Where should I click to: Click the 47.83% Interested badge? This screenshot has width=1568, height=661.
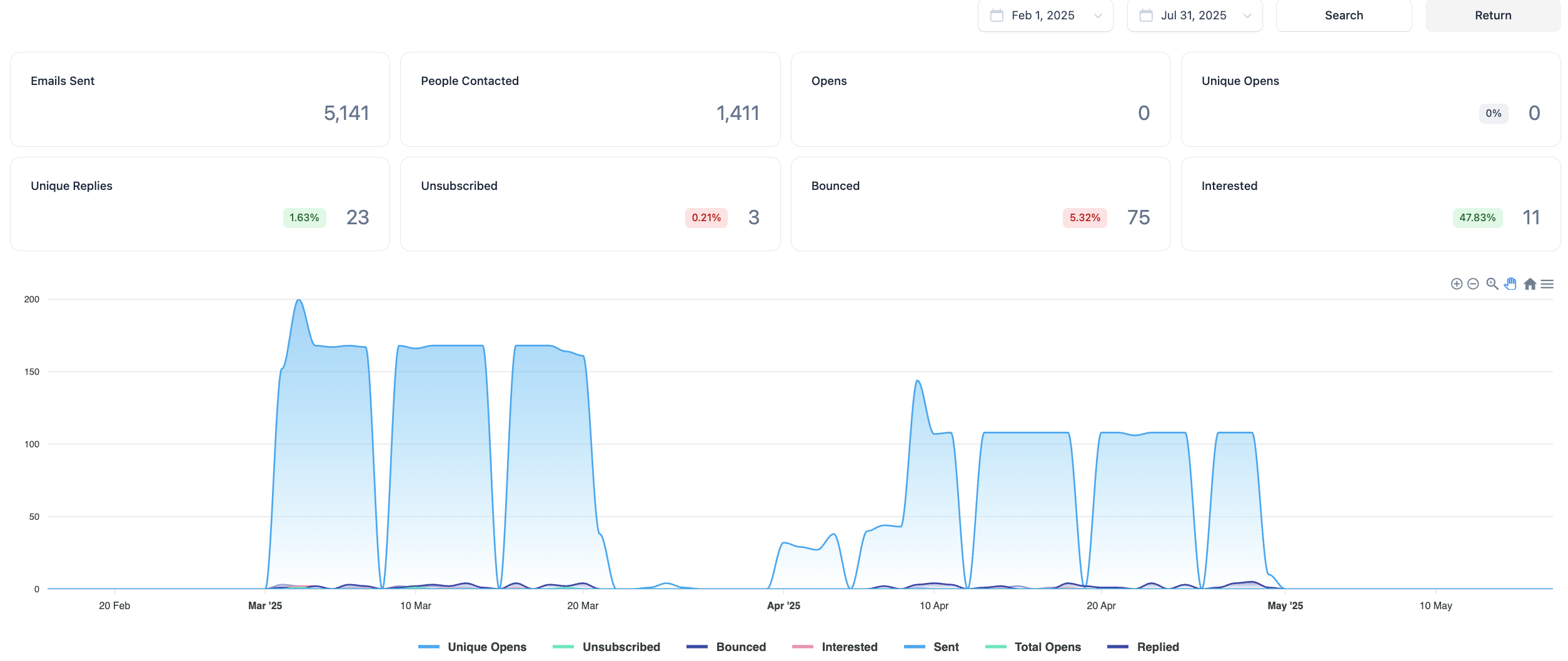[x=1477, y=218]
